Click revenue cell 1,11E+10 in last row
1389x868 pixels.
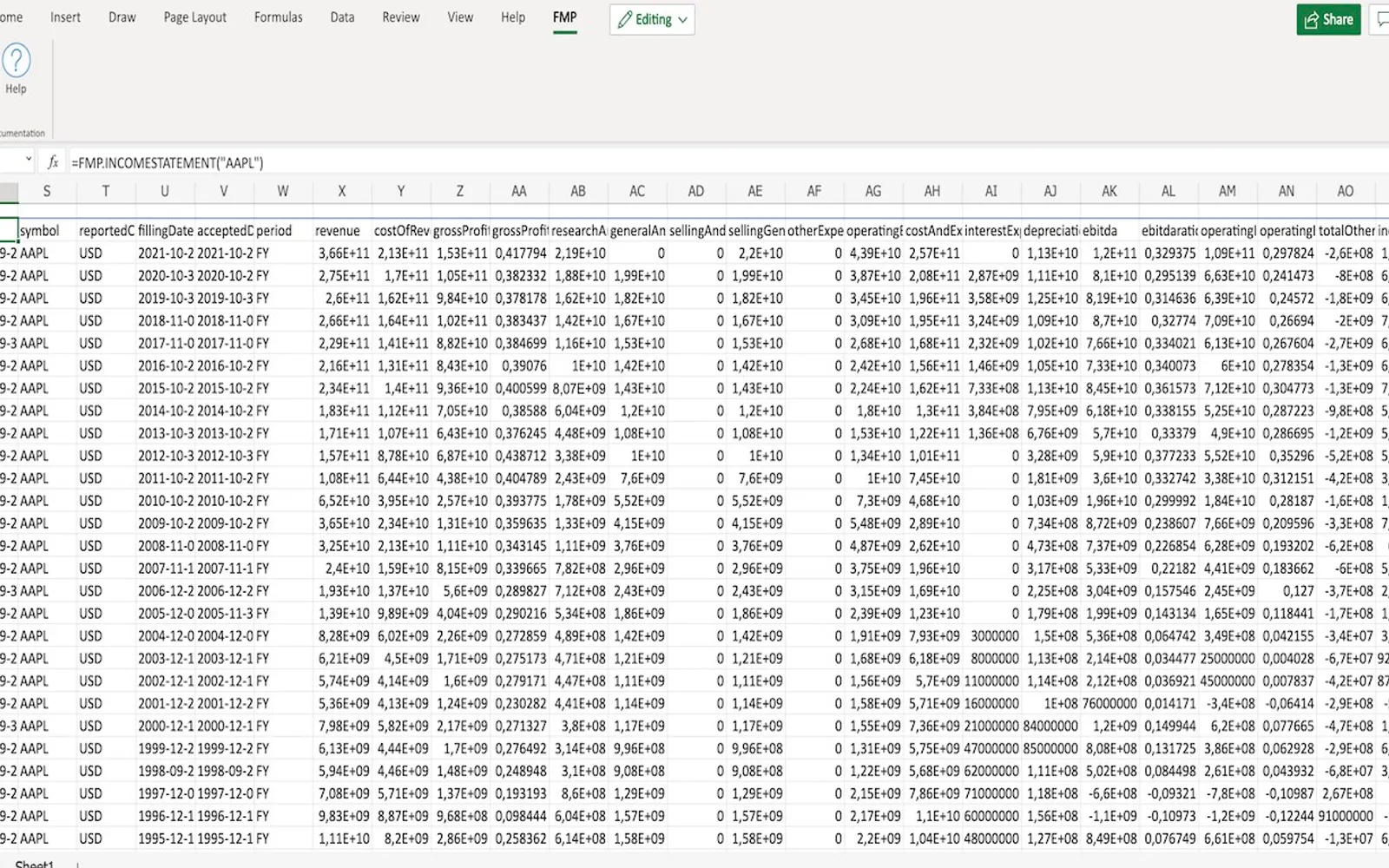tap(342, 838)
